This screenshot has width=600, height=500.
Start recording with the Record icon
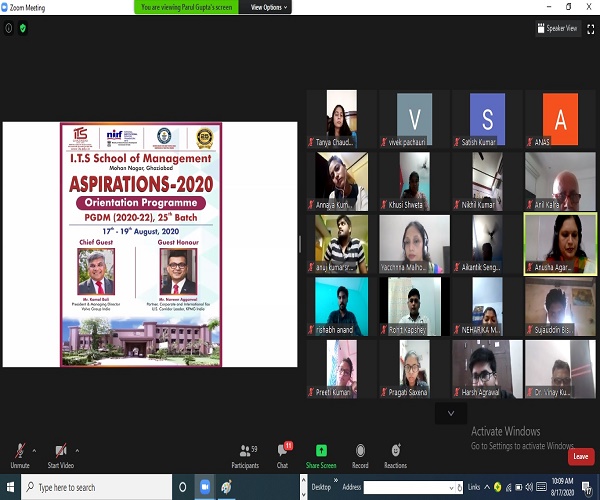360,456
